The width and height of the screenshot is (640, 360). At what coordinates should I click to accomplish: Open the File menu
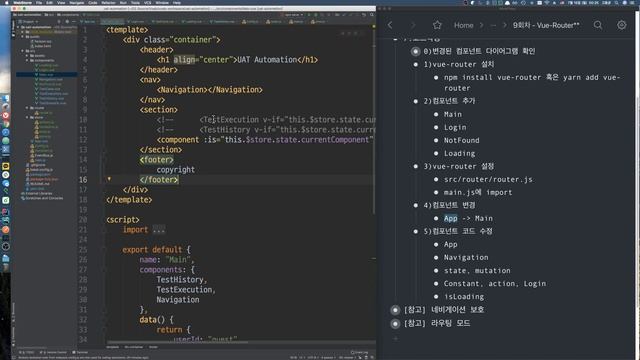tap(39, 2)
